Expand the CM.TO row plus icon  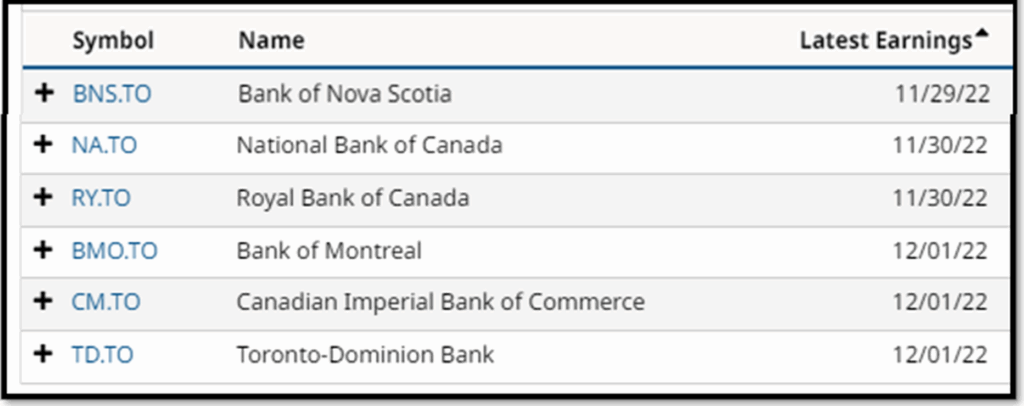(x=44, y=302)
